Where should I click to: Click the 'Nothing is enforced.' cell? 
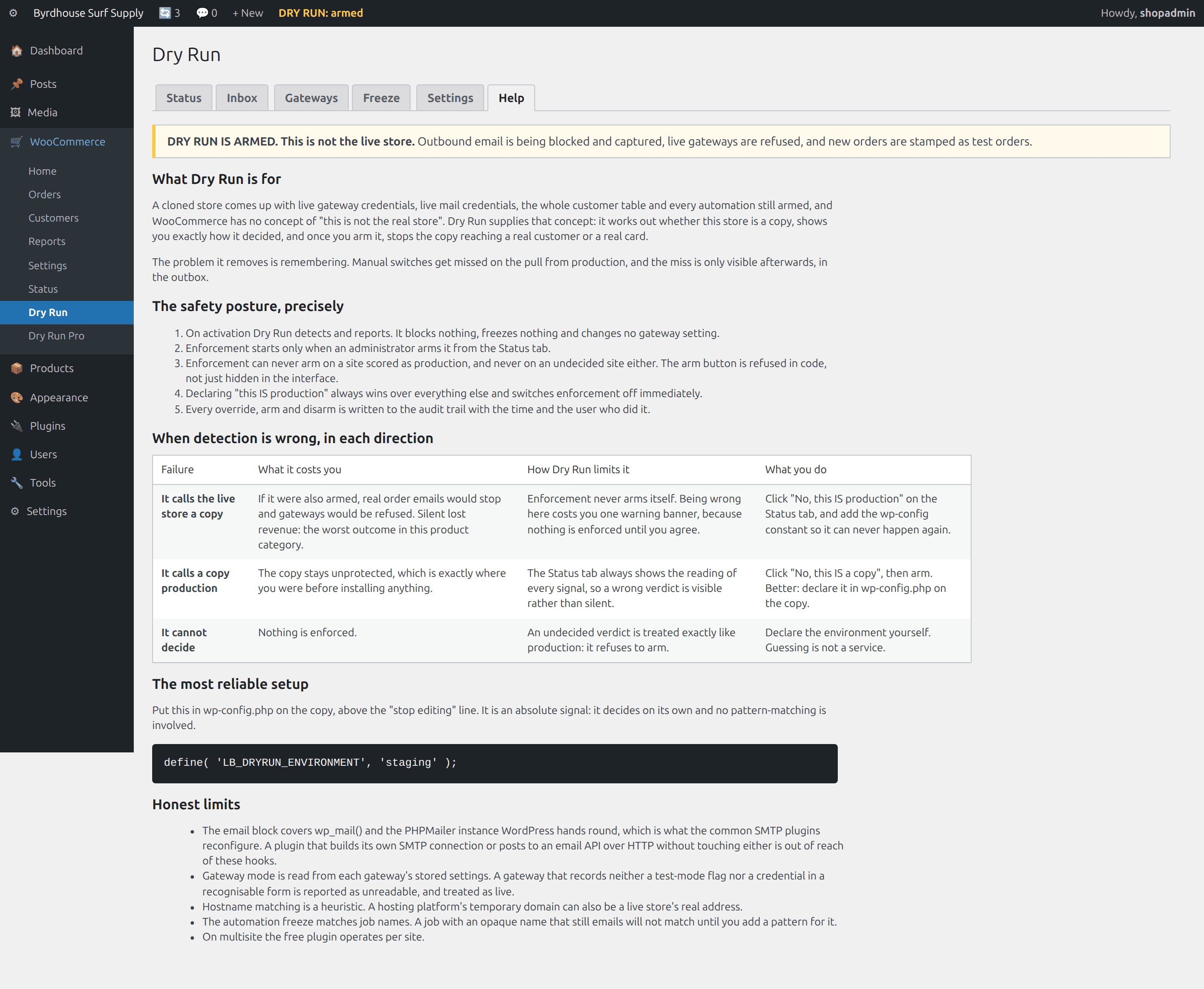tap(384, 640)
